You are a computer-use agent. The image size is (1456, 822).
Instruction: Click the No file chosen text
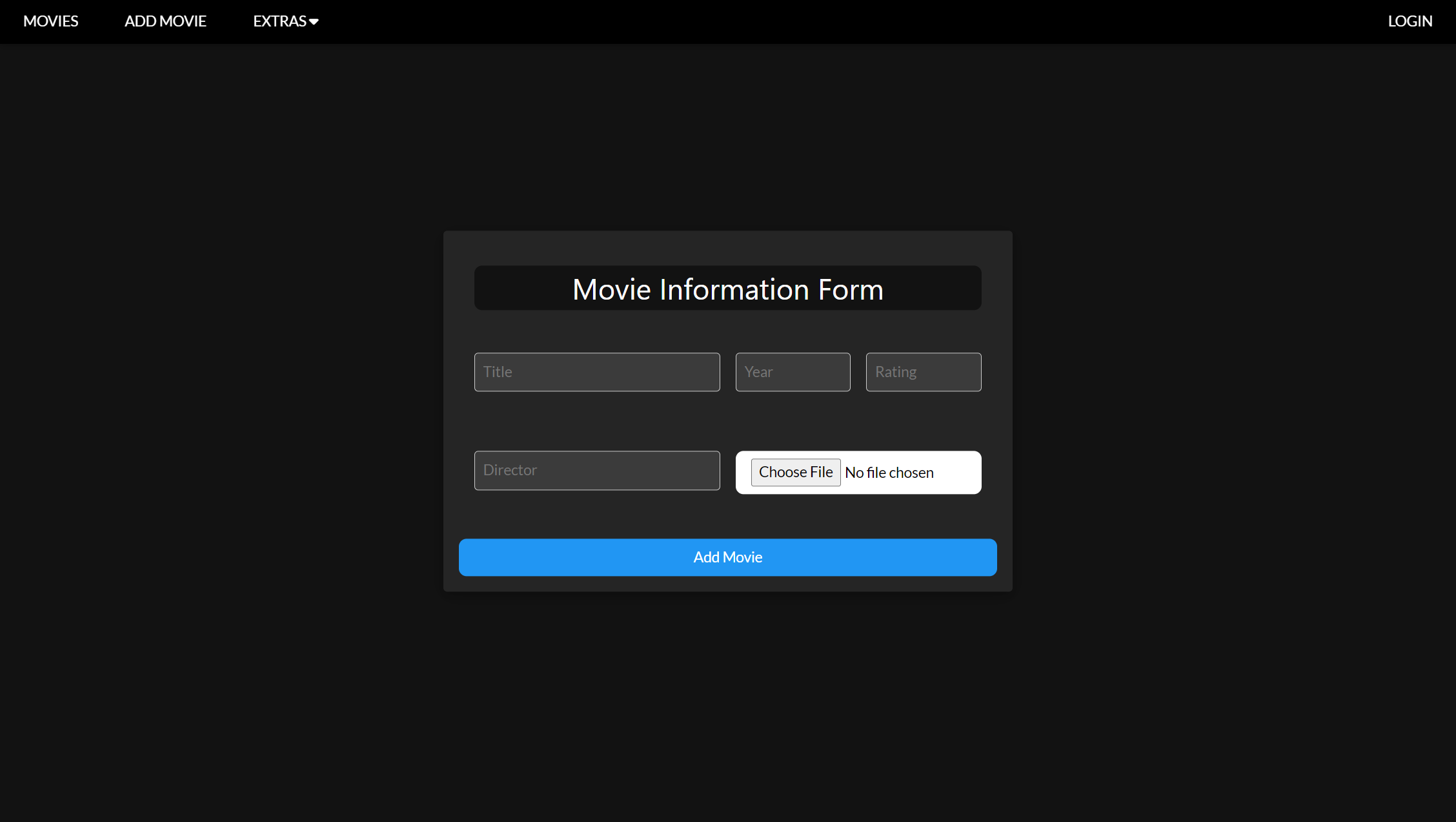click(x=889, y=472)
